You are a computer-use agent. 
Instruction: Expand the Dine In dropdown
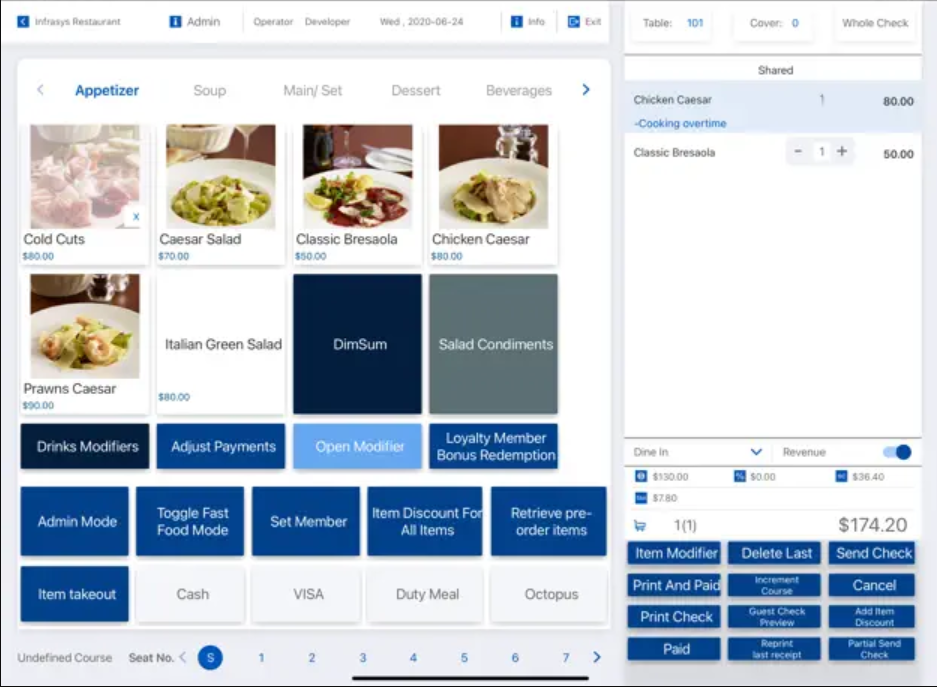(756, 452)
